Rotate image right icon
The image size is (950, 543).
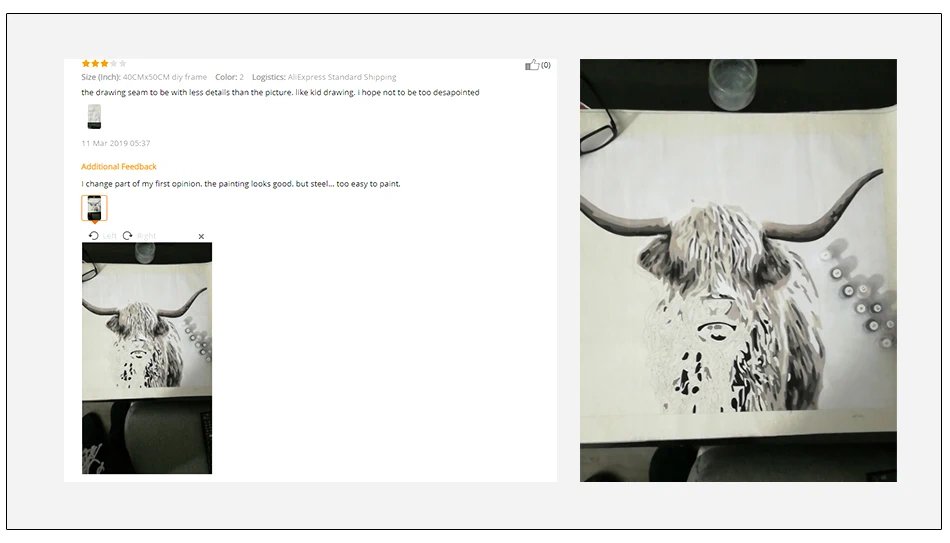coord(127,236)
